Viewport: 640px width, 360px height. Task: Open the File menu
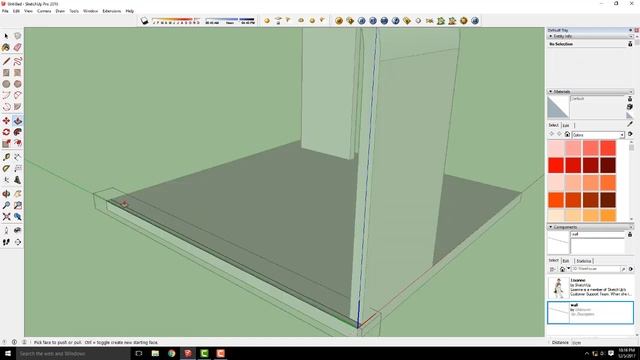[5, 11]
